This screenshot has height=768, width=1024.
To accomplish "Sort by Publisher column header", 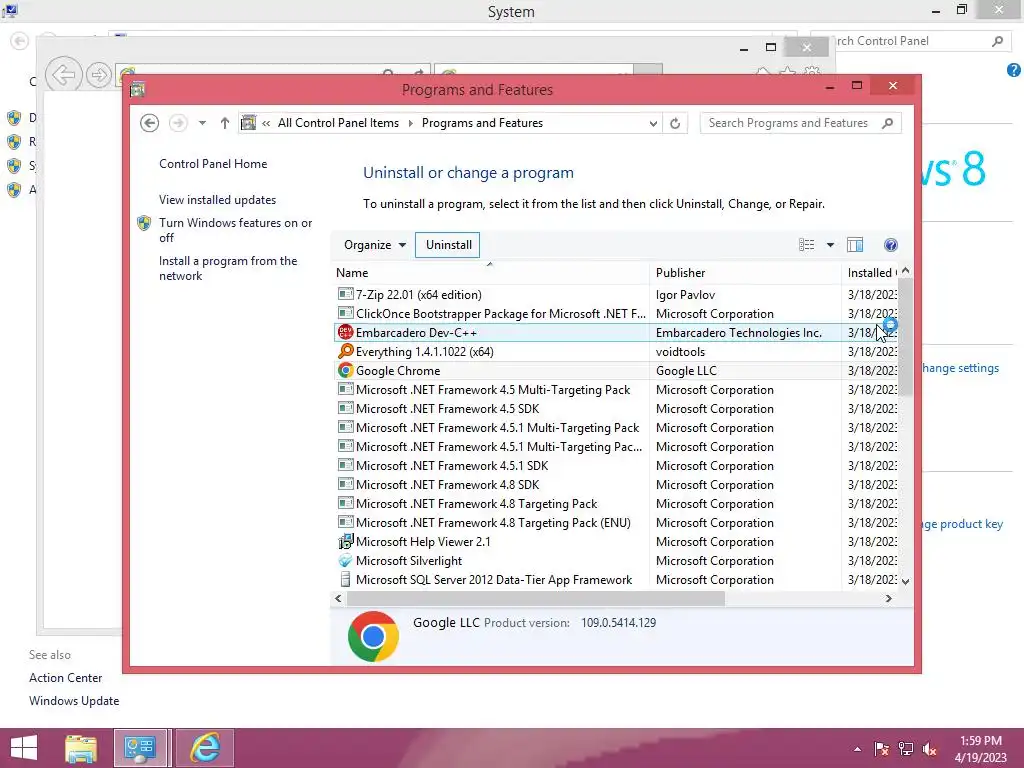I will coord(745,273).
